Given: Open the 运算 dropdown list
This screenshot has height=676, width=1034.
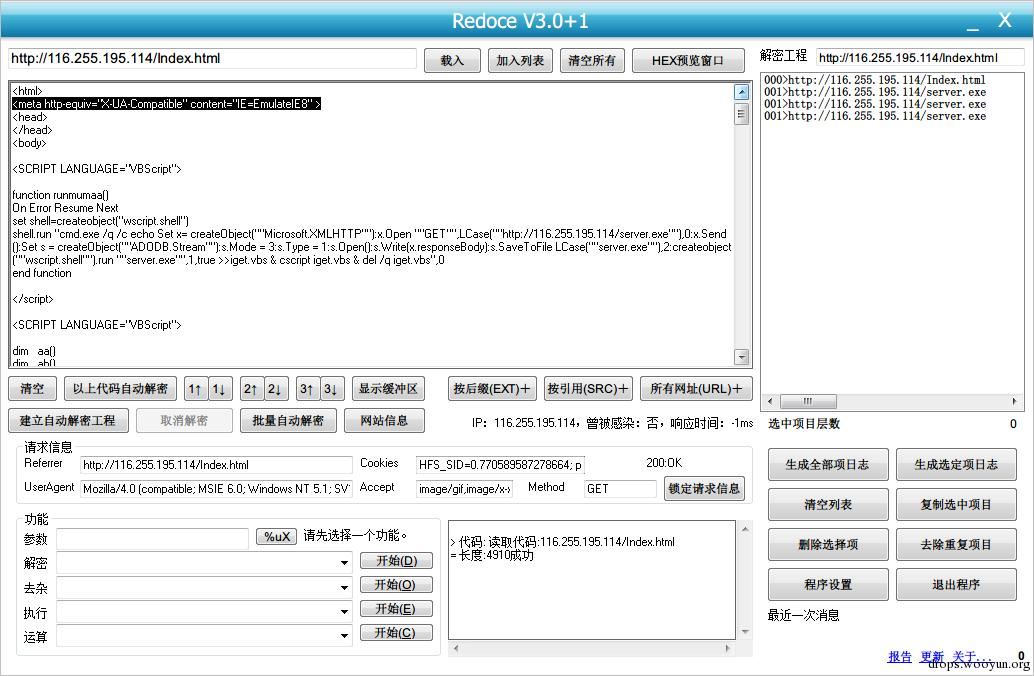Looking at the screenshot, I should [x=344, y=636].
